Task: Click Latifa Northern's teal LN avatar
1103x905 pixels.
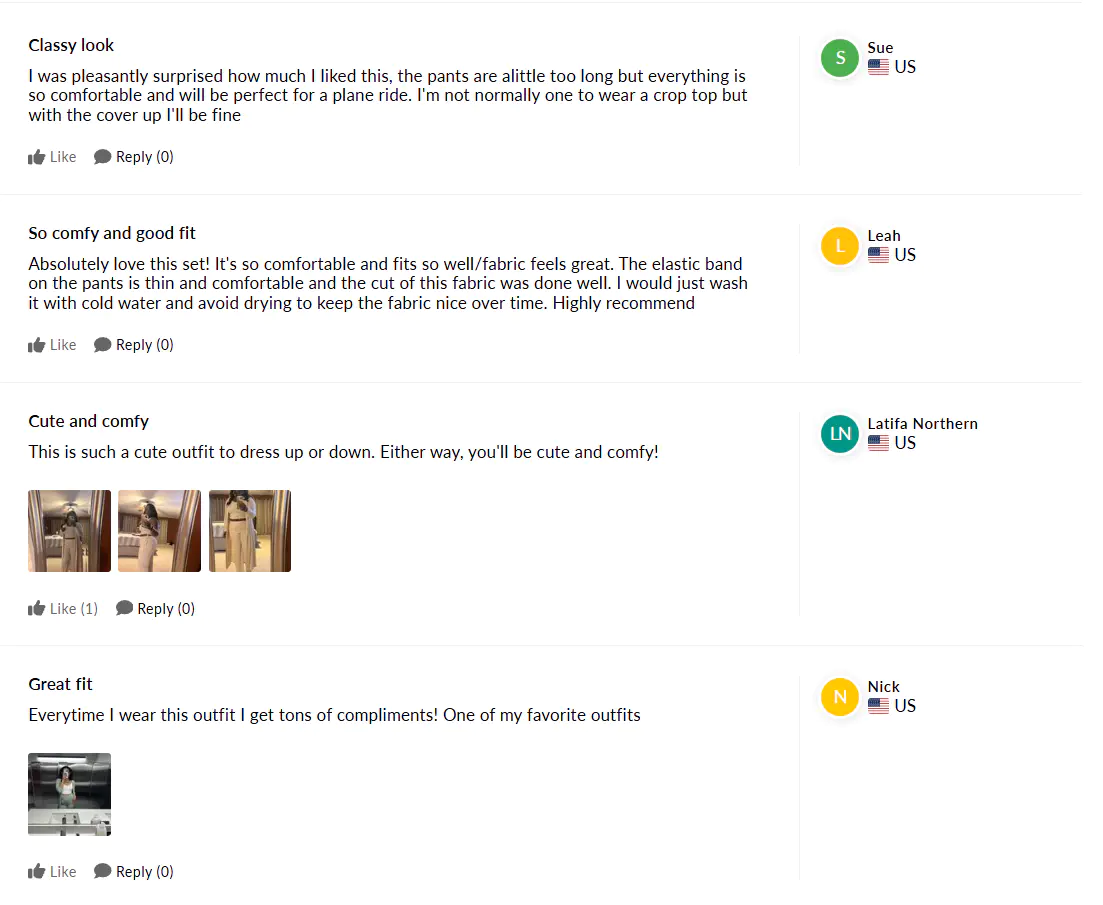Action: click(840, 434)
